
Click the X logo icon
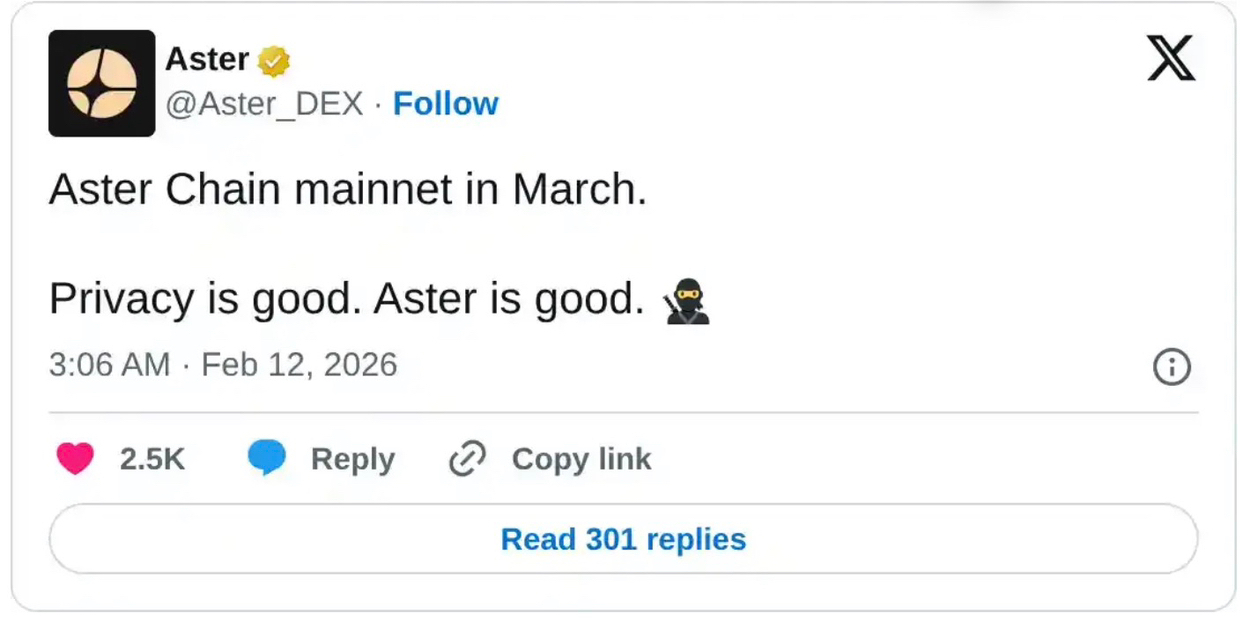[x=1170, y=58]
